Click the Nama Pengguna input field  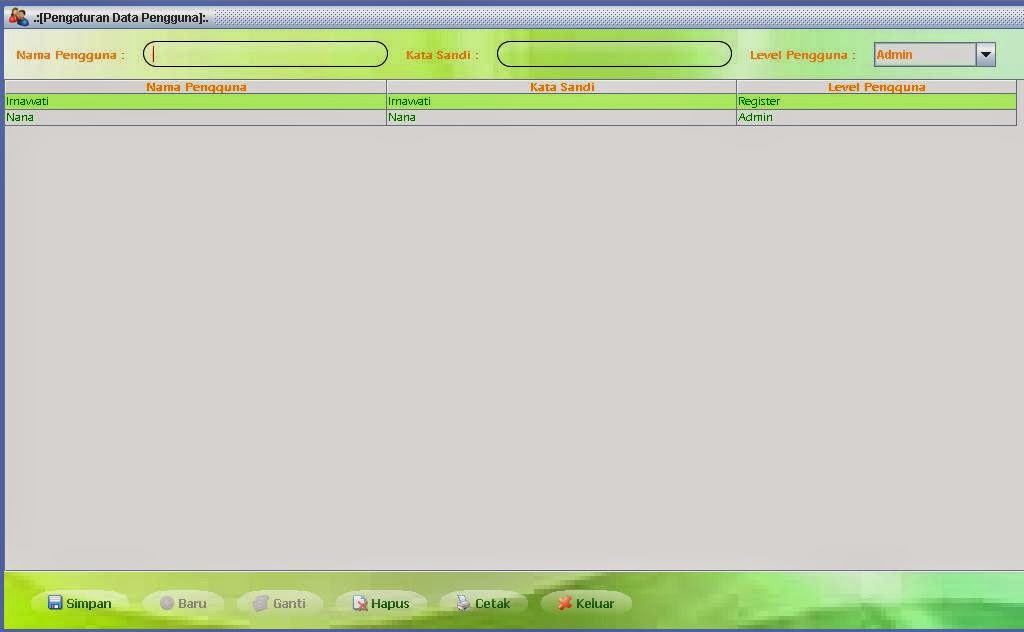coord(265,54)
